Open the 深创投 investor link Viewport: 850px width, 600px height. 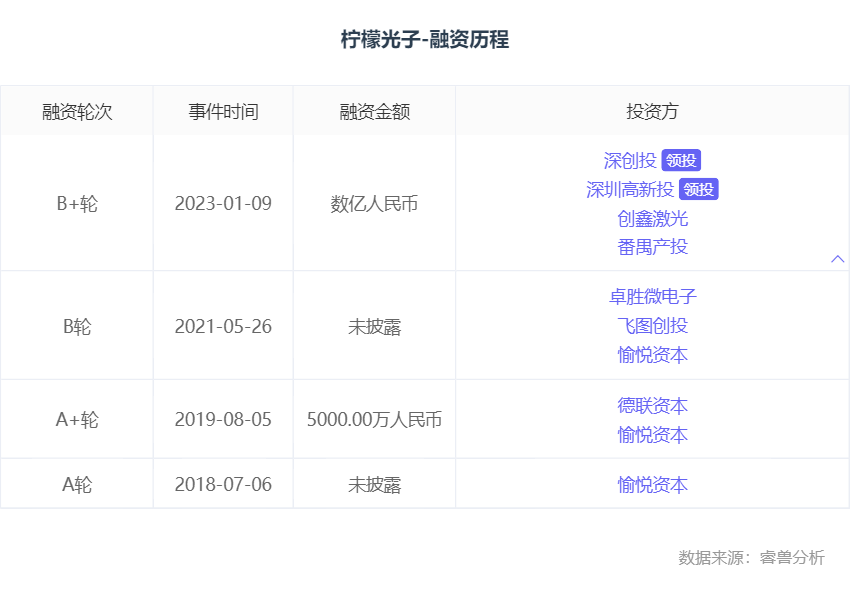tap(630, 160)
